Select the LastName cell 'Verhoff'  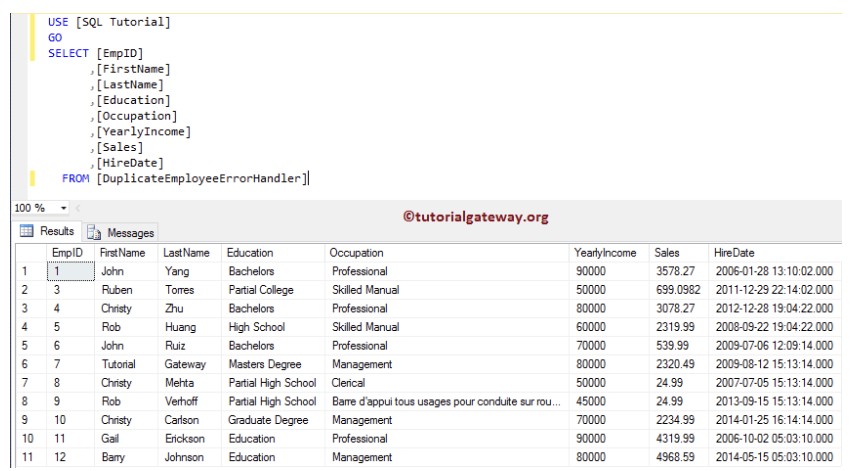190,402
